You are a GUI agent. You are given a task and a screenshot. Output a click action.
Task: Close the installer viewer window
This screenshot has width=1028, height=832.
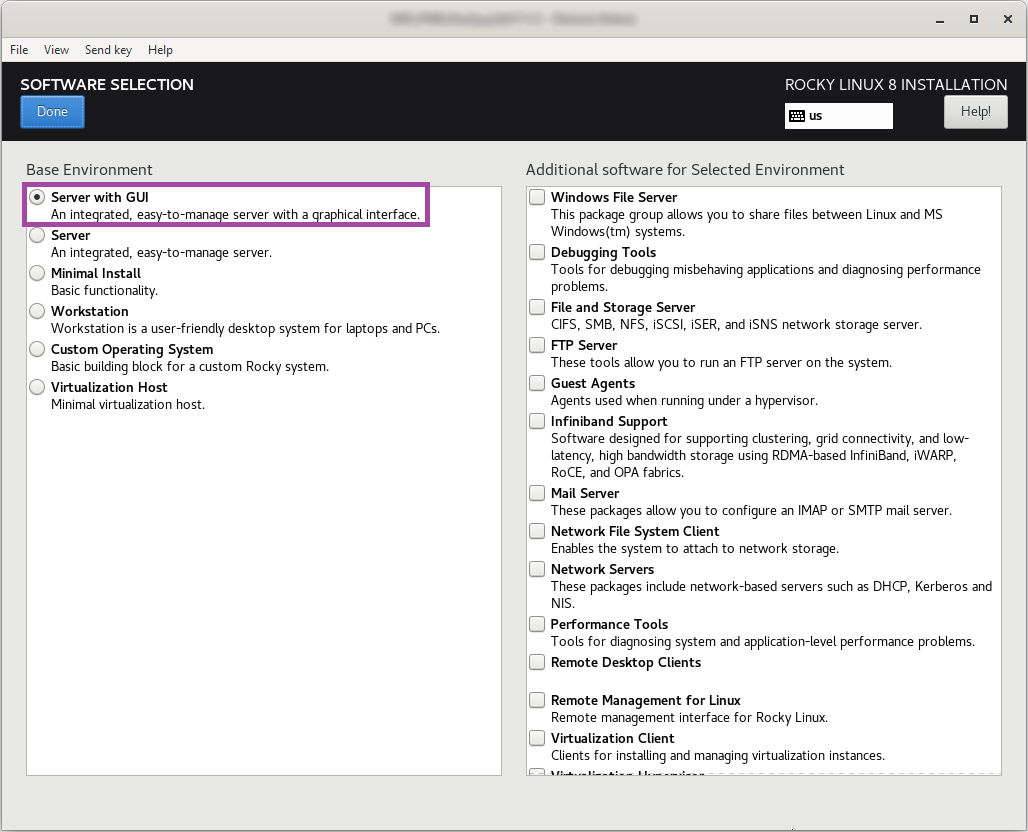[1008, 19]
